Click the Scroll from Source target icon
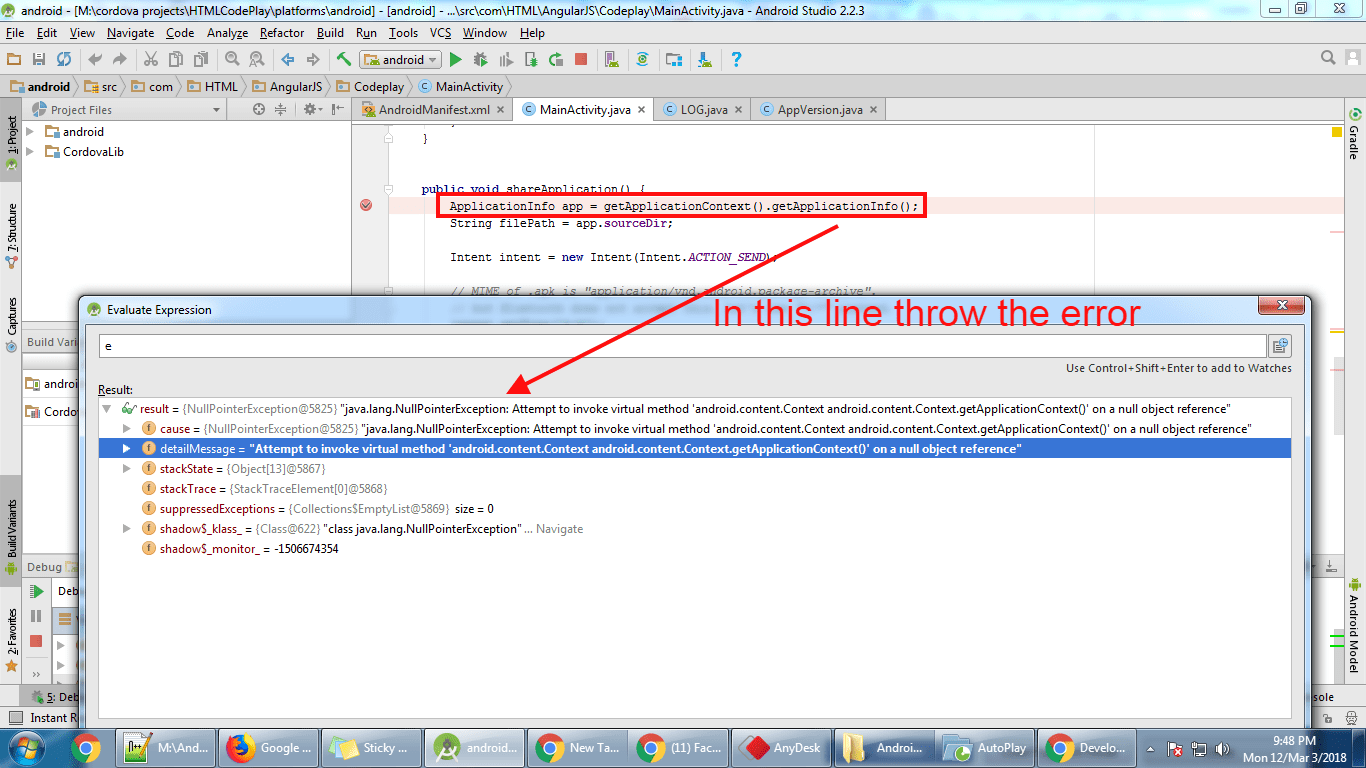The height and width of the screenshot is (768, 1366). [259, 109]
